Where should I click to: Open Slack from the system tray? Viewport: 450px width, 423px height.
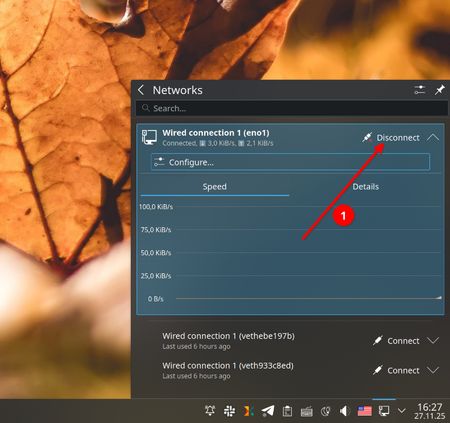pos(229,411)
